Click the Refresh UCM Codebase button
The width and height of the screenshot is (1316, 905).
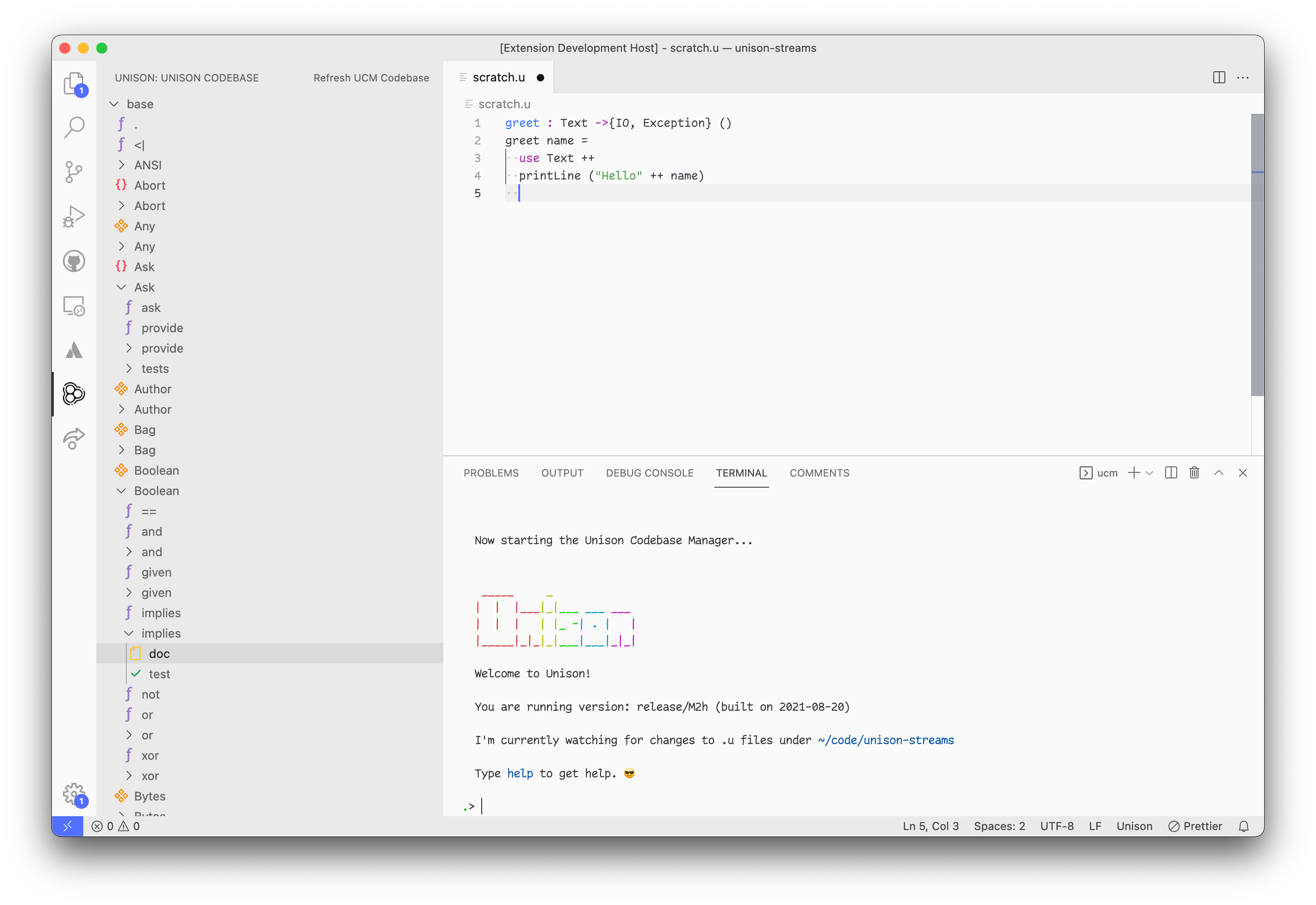(371, 78)
